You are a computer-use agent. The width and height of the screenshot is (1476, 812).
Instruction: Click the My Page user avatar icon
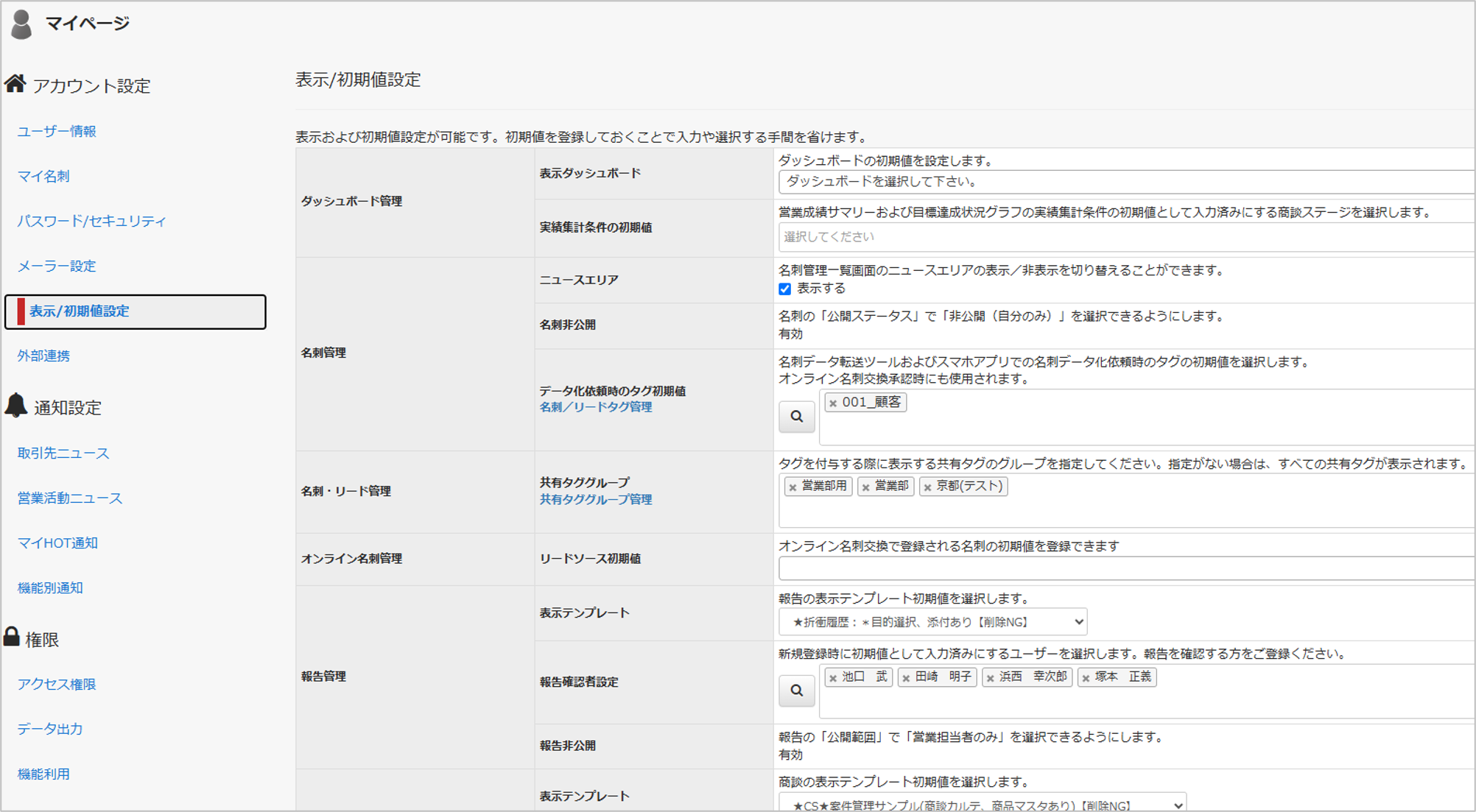click(21, 24)
